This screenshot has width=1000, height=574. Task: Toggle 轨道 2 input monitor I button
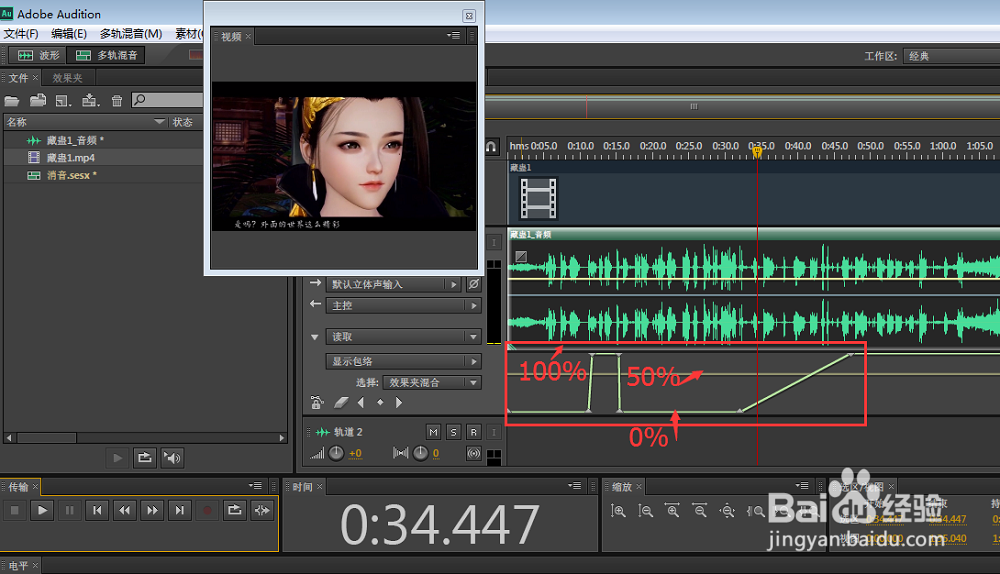(494, 432)
